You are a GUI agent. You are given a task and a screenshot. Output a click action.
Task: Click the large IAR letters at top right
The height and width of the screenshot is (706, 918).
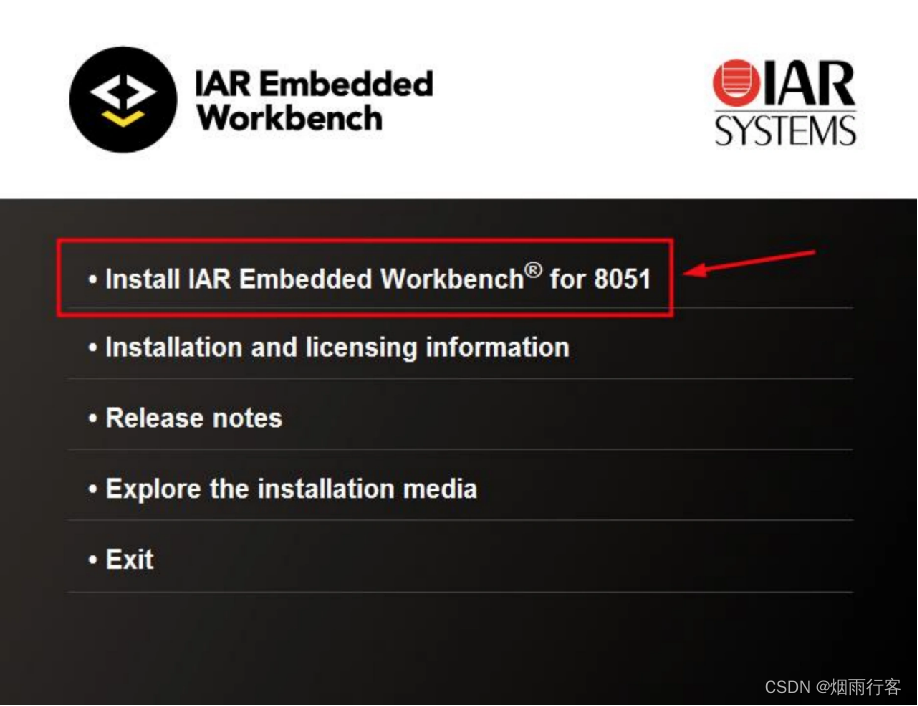click(x=809, y=83)
